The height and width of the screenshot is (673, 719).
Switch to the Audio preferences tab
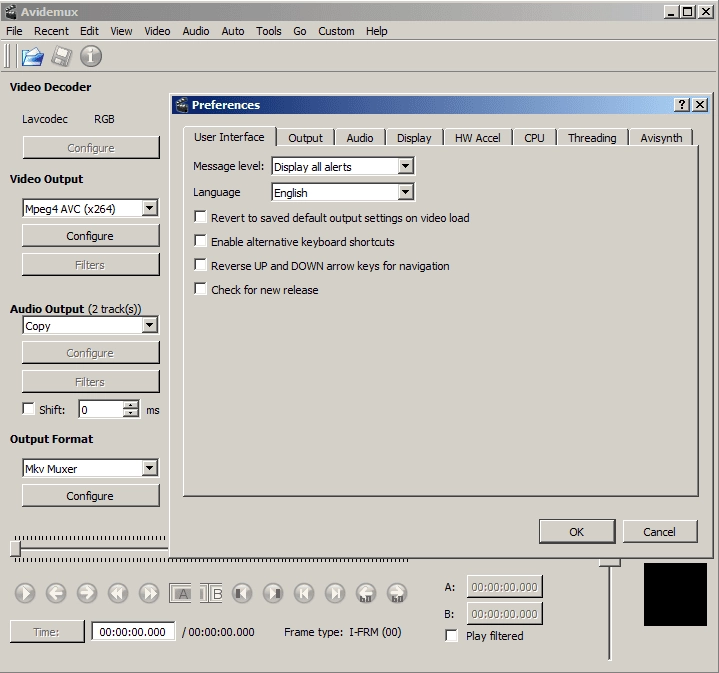pos(360,138)
